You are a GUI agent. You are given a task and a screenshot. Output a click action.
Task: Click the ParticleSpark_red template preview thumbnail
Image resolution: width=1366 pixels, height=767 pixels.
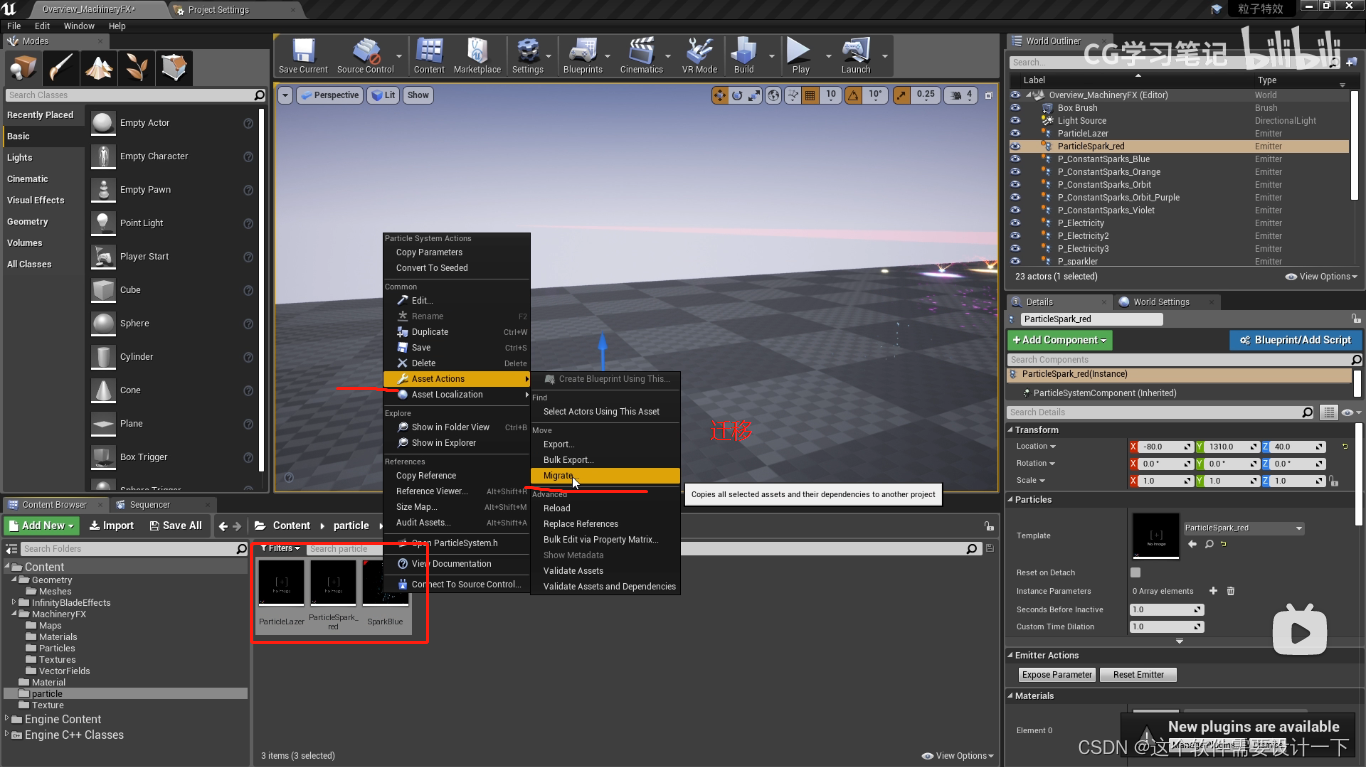click(x=1155, y=535)
